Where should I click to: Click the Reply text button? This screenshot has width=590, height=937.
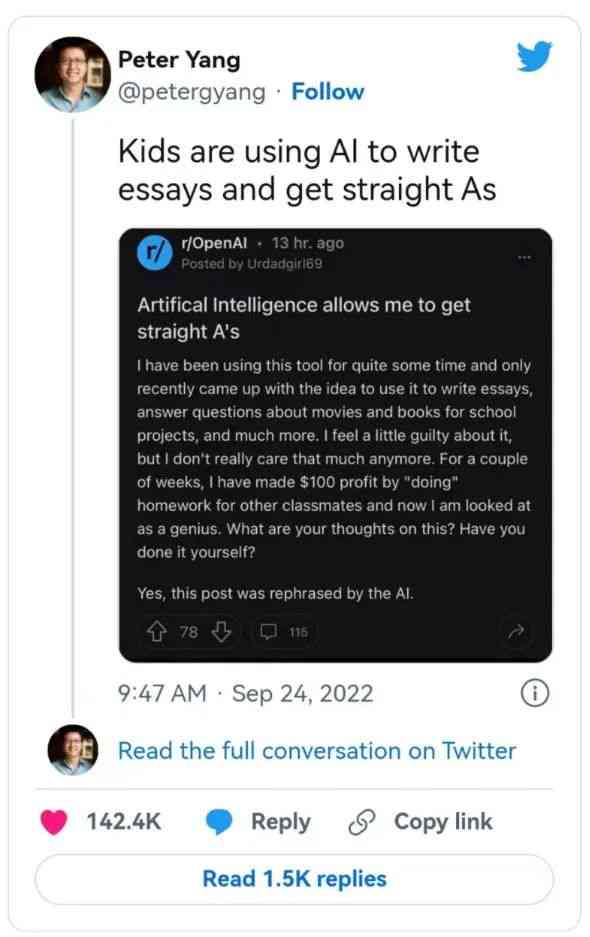pos(281,822)
